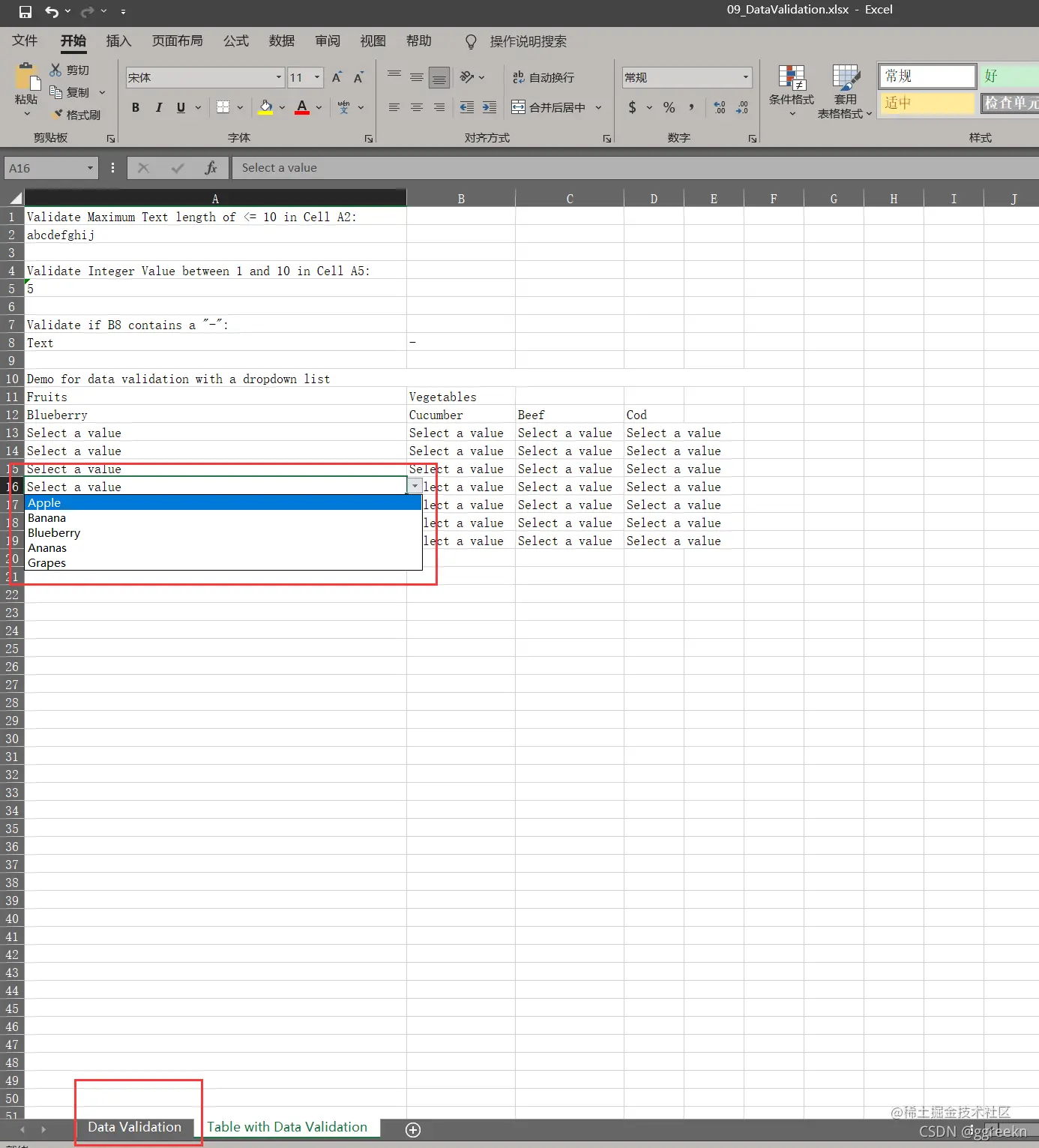Toggle Italic formatting
The height and width of the screenshot is (1148, 1039).
158,107
